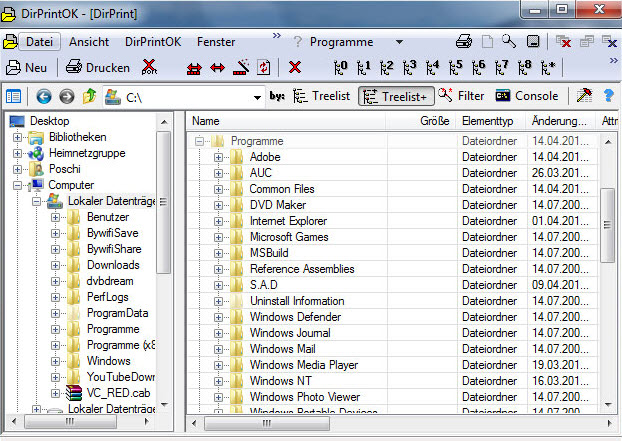
Task: Open the Console
Action: 527,96
